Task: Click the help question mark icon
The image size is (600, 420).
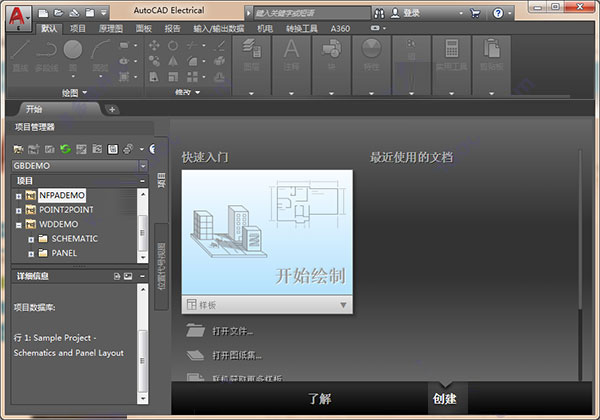Action: [x=498, y=14]
